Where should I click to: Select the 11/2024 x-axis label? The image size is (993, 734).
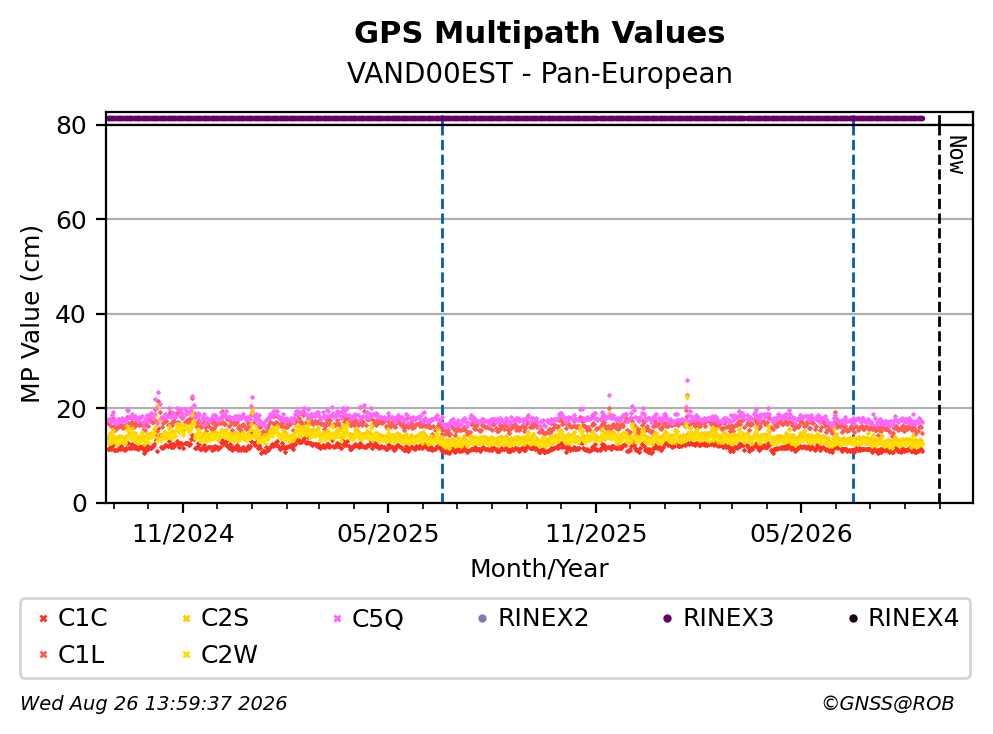click(x=183, y=534)
